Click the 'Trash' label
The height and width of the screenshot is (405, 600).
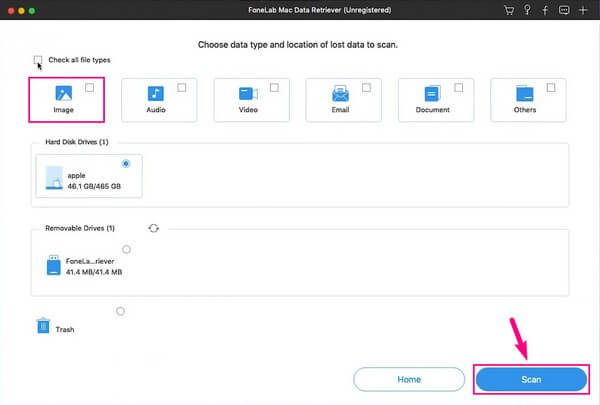coord(65,330)
